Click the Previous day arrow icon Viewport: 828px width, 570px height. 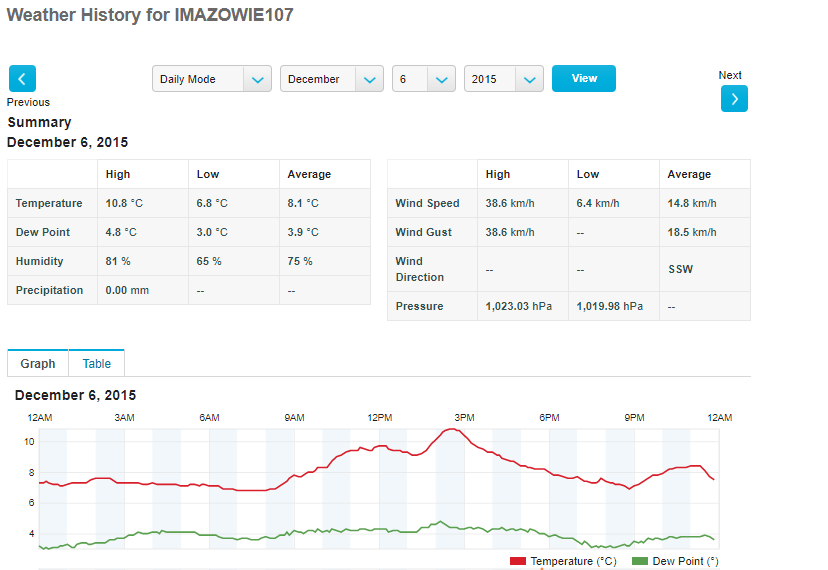click(22, 79)
